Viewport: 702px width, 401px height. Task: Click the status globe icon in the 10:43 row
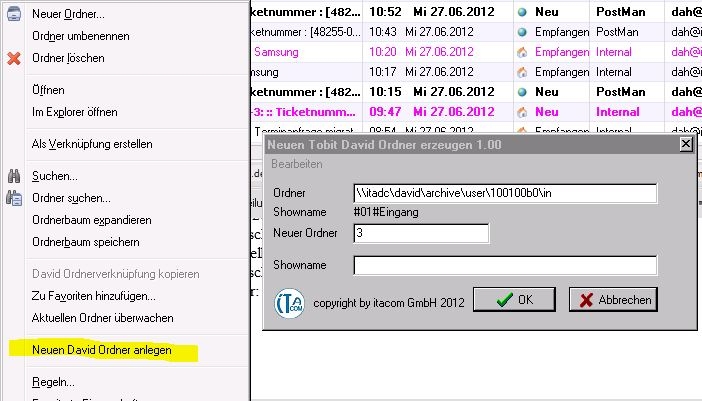pos(522,32)
